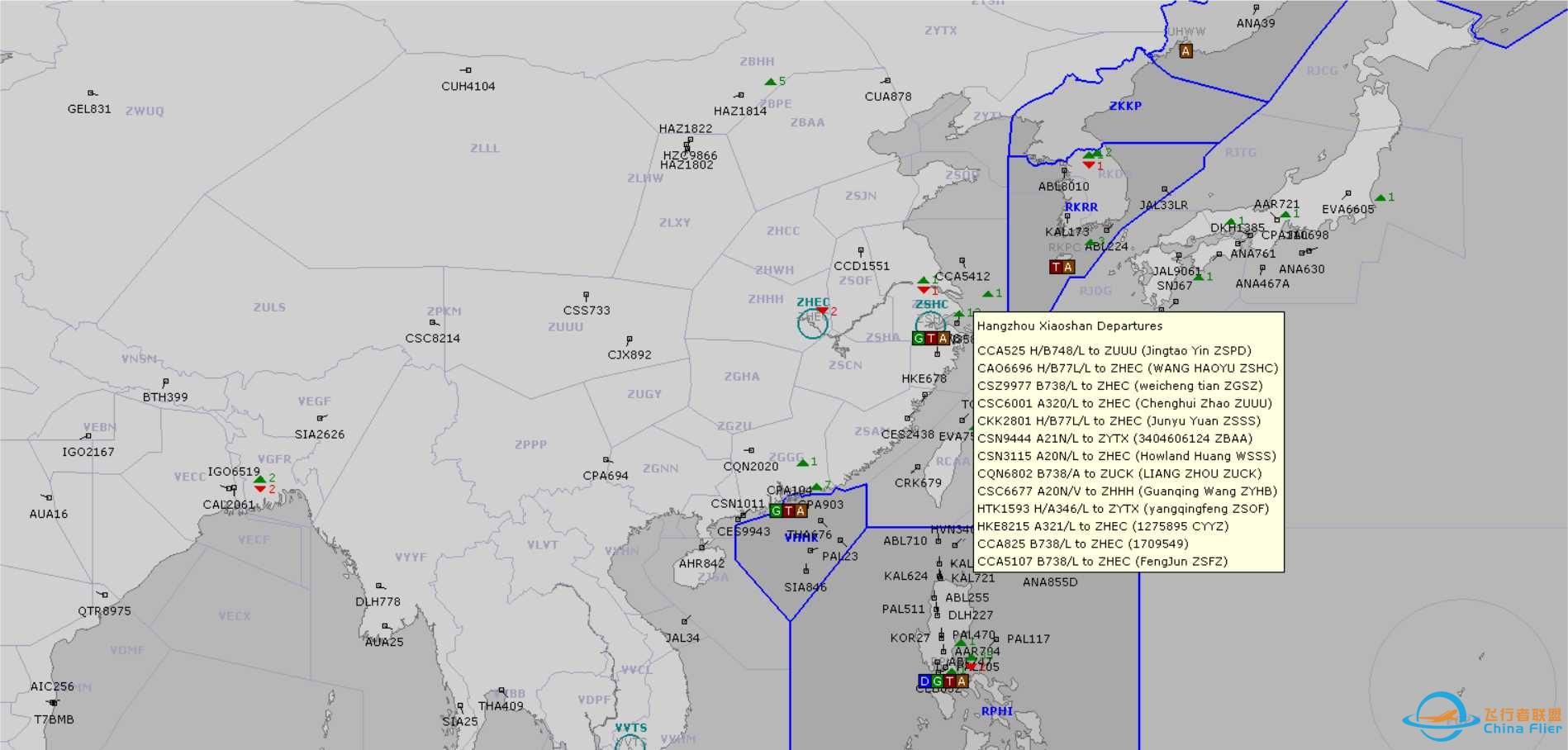The height and width of the screenshot is (750, 1568).
Task: Click the red T badge at ZSHC
Action: (x=930, y=338)
